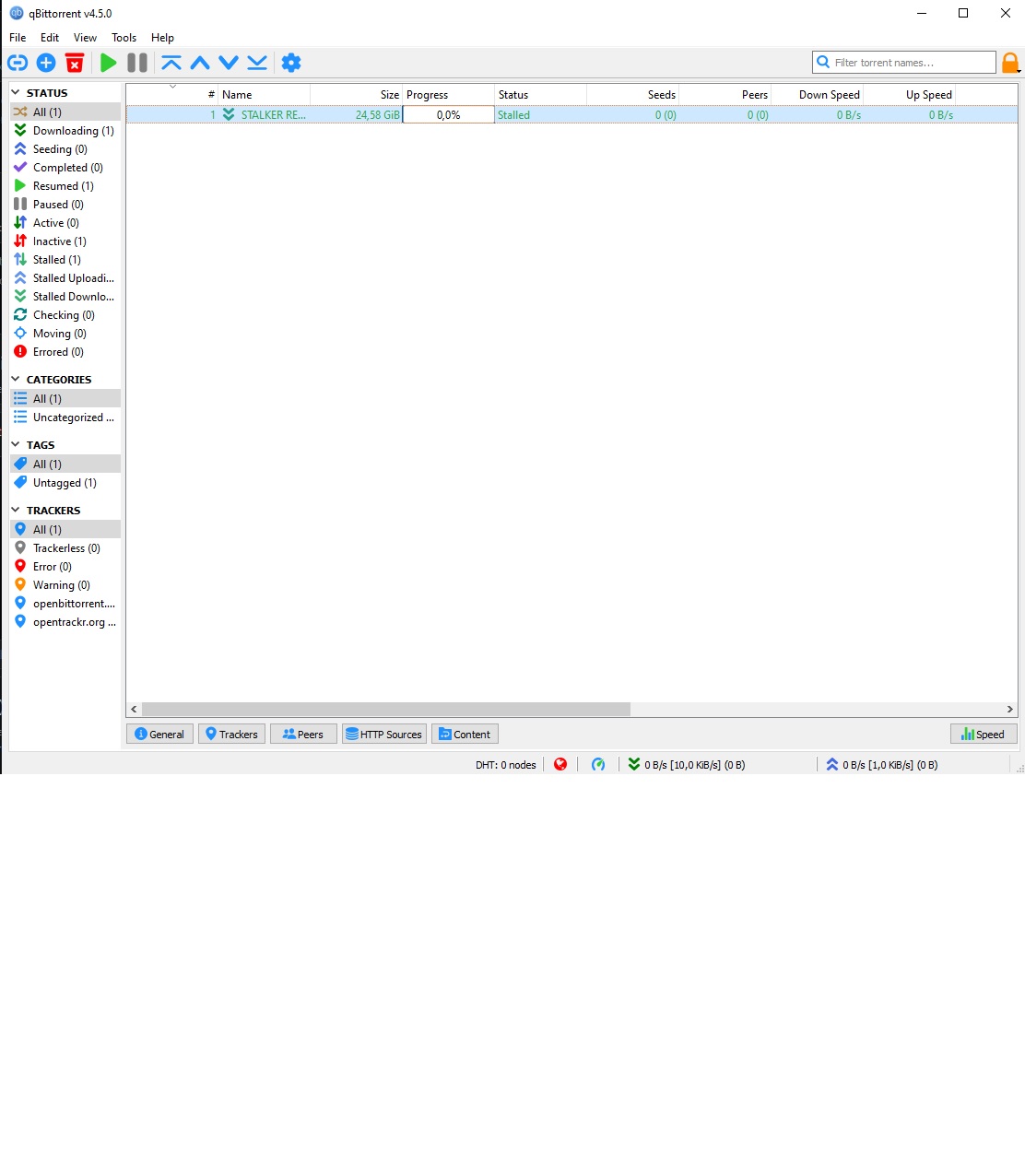Open qBittorrent options via the gear icon
The width and height of the screenshot is (1025, 1176).
[291, 63]
